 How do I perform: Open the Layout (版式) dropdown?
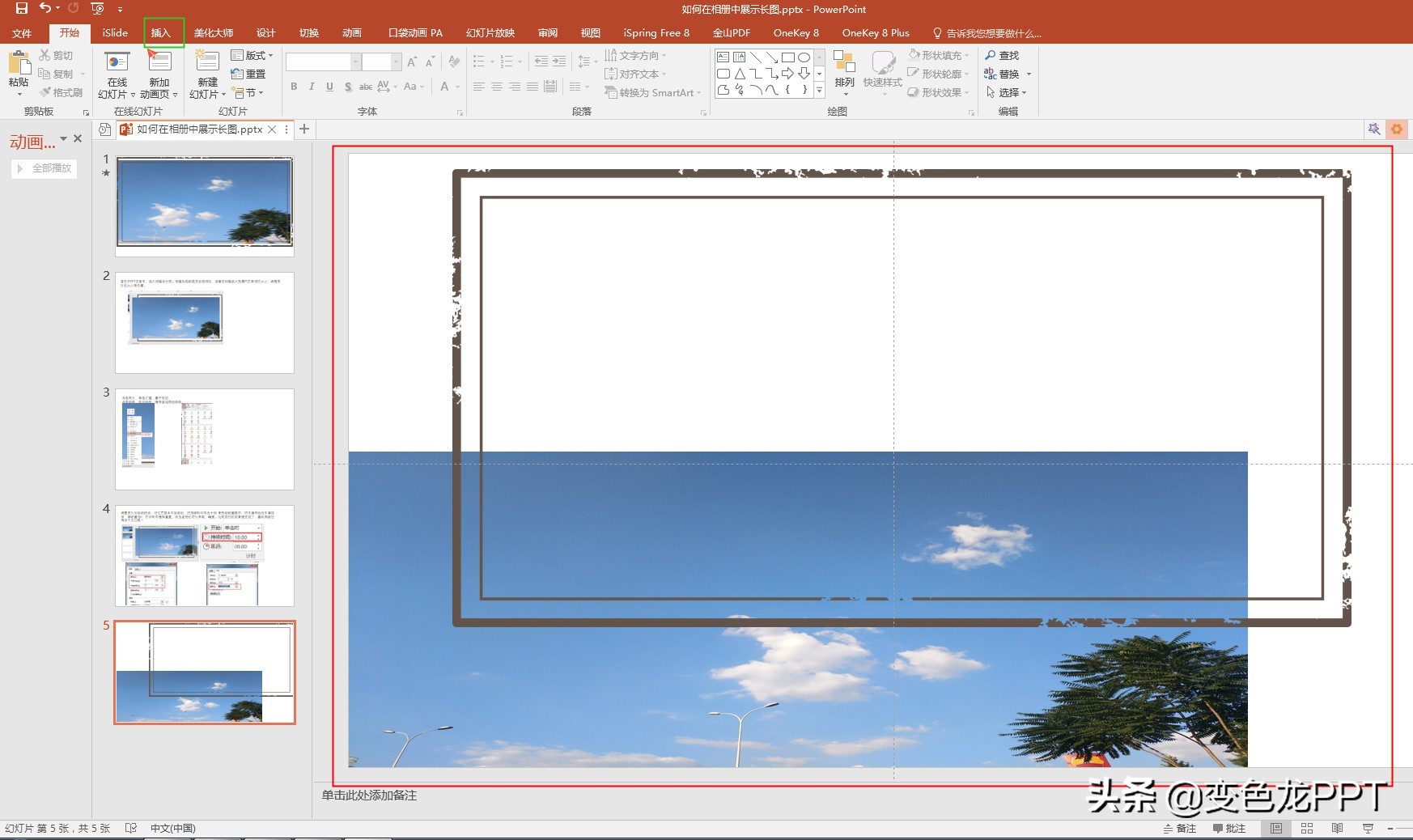pyautogui.click(x=252, y=55)
